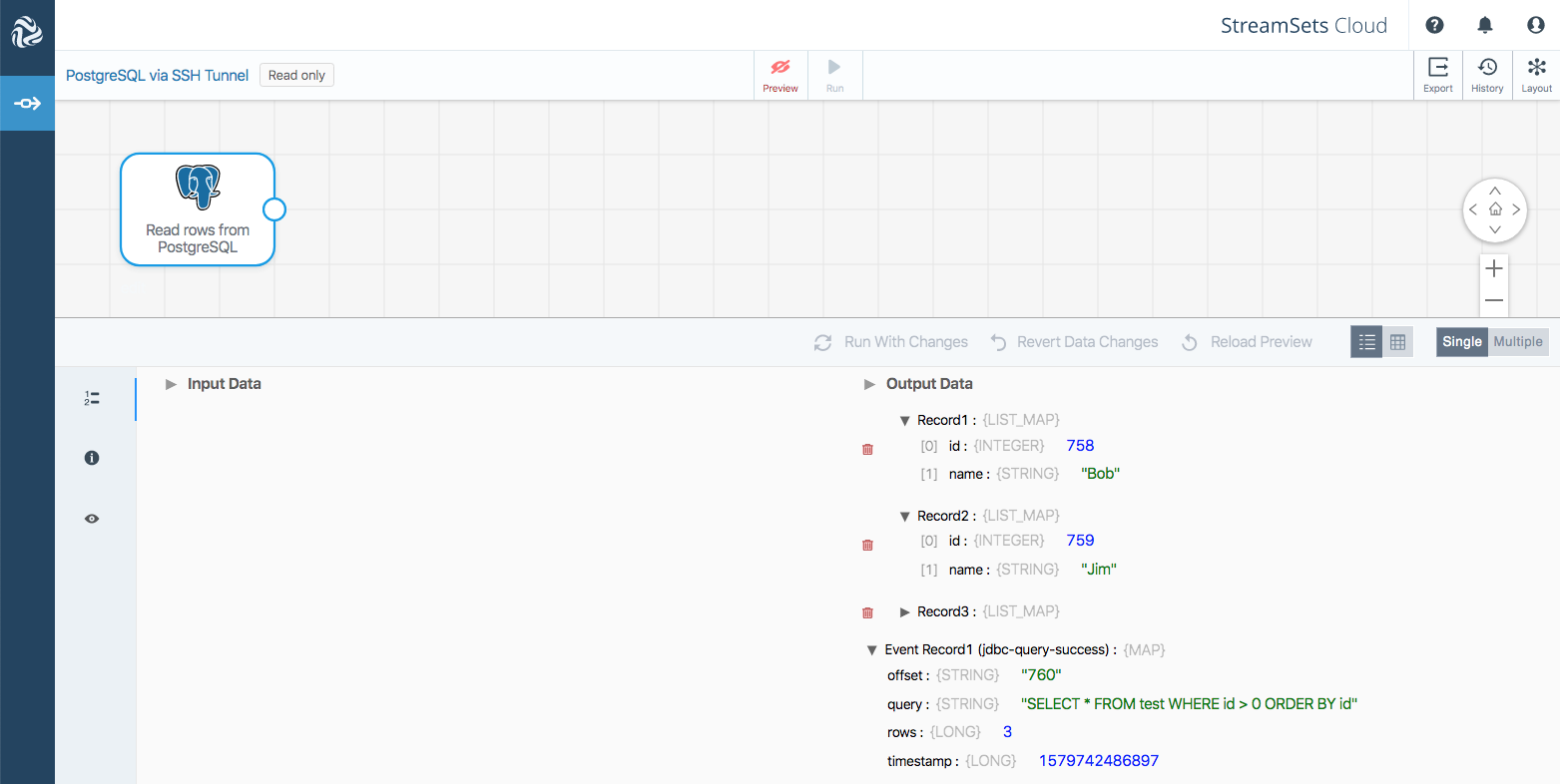This screenshot has width=1560, height=784.
Task: Click the Layout toolbar icon
Action: click(1537, 75)
